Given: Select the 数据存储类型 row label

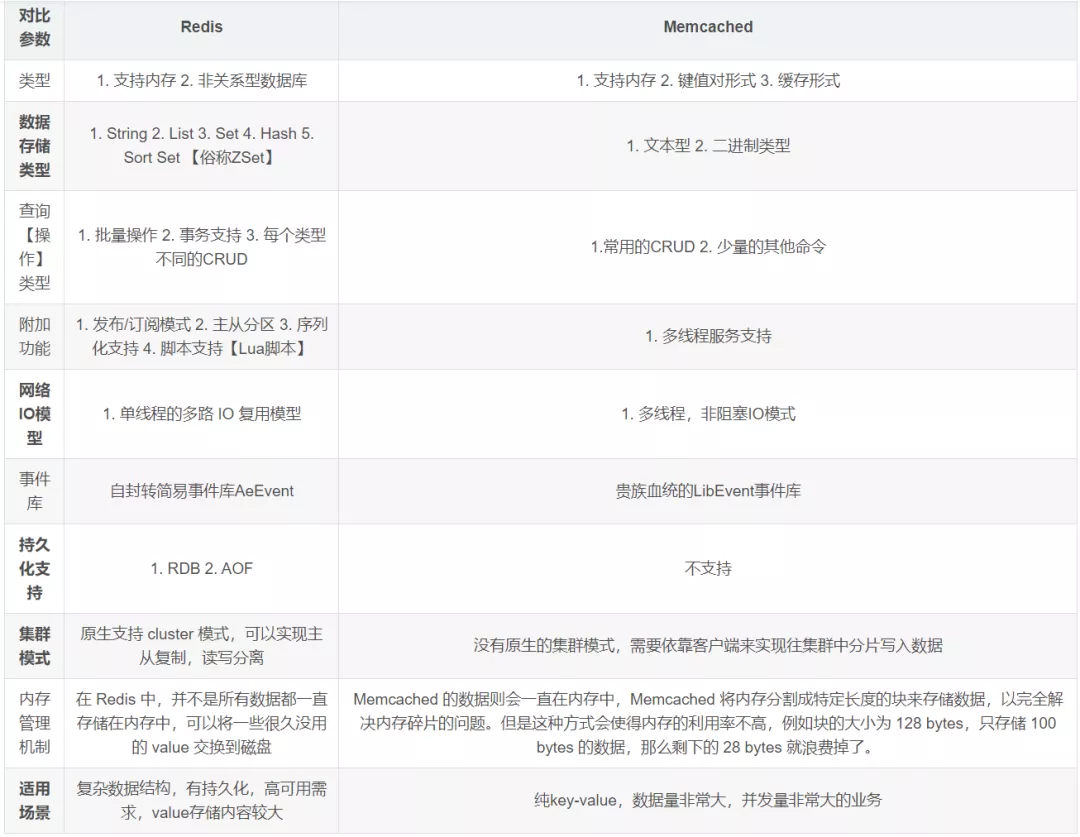Looking at the screenshot, I should pos(34,146).
